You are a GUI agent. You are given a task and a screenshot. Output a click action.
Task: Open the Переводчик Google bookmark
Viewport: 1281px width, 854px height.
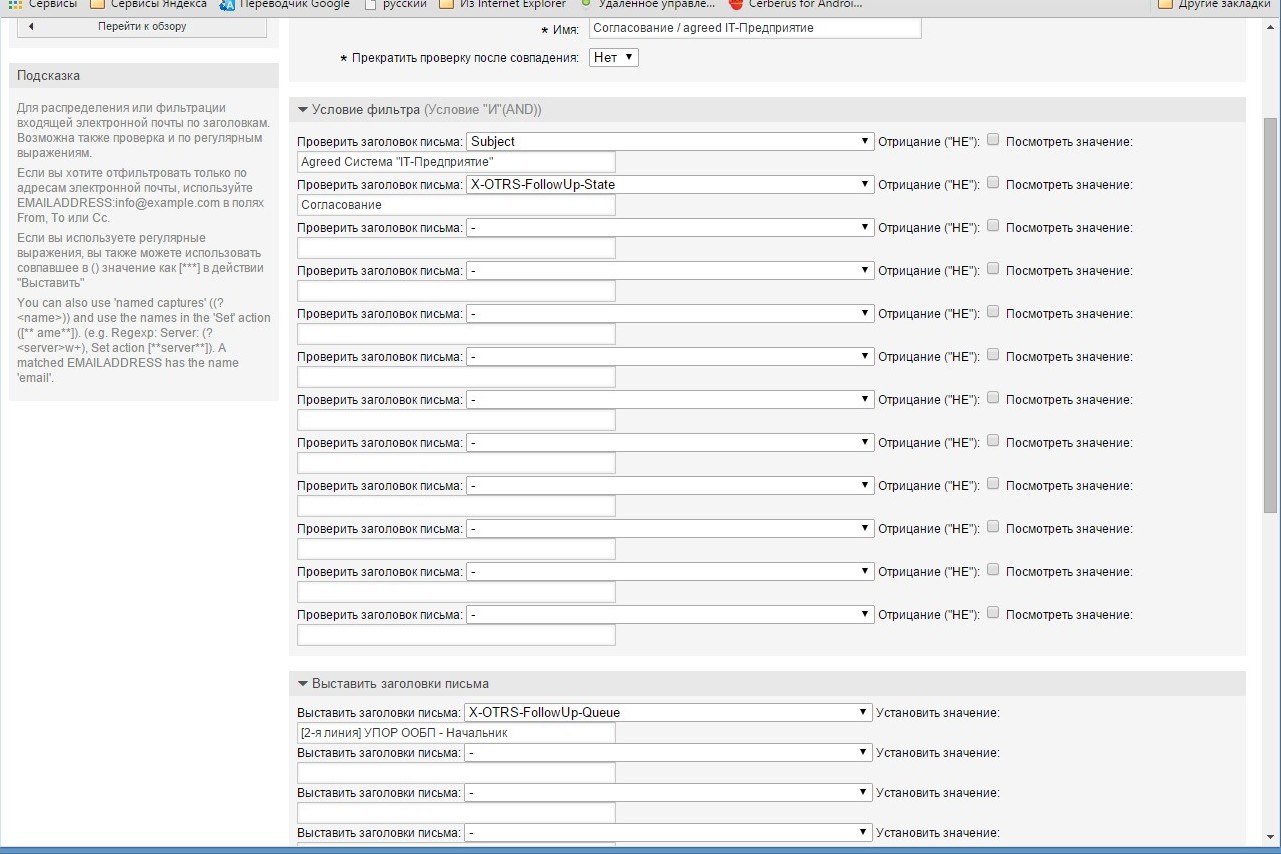pos(285,4)
